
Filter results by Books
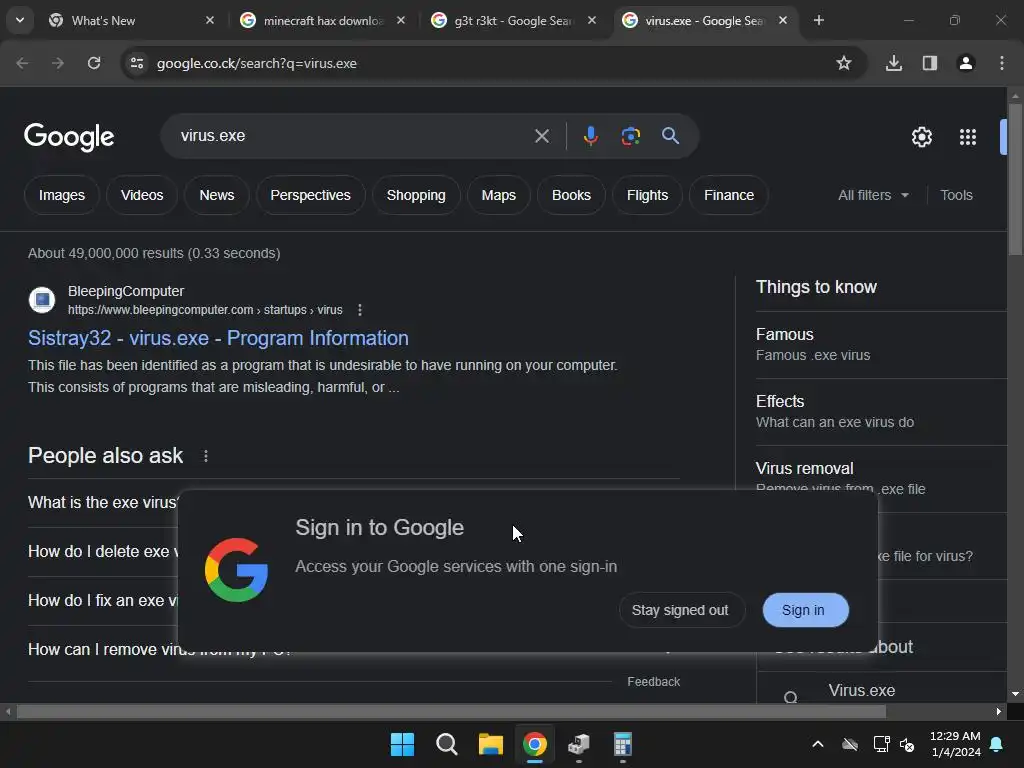coord(571,195)
